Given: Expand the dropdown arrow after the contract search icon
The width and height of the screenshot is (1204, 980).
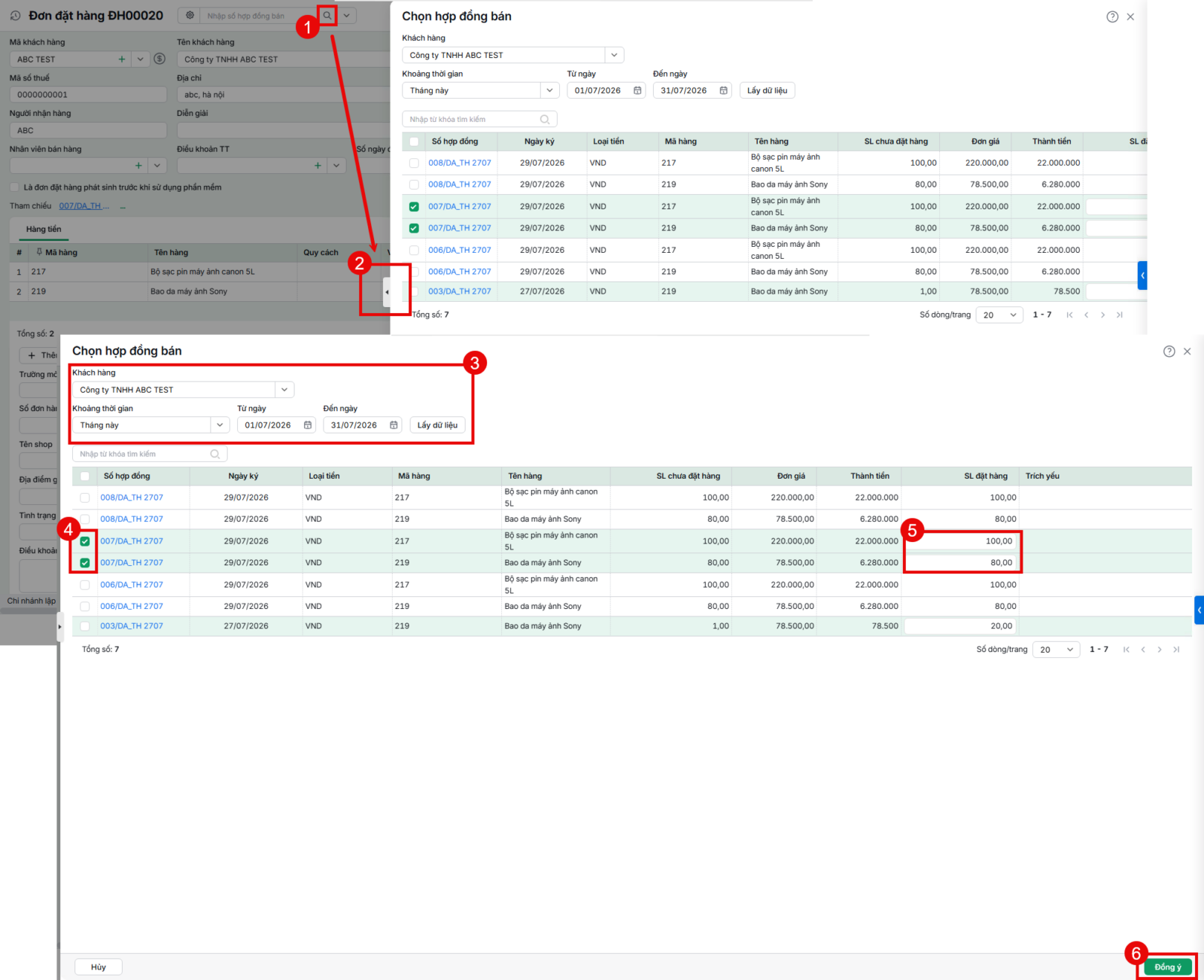Looking at the screenshot, I should click(347, 16).
